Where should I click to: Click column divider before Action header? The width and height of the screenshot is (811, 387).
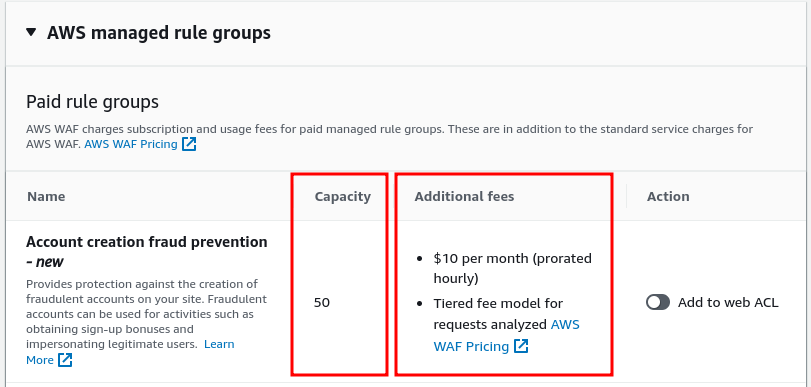(x=626, y=197)
